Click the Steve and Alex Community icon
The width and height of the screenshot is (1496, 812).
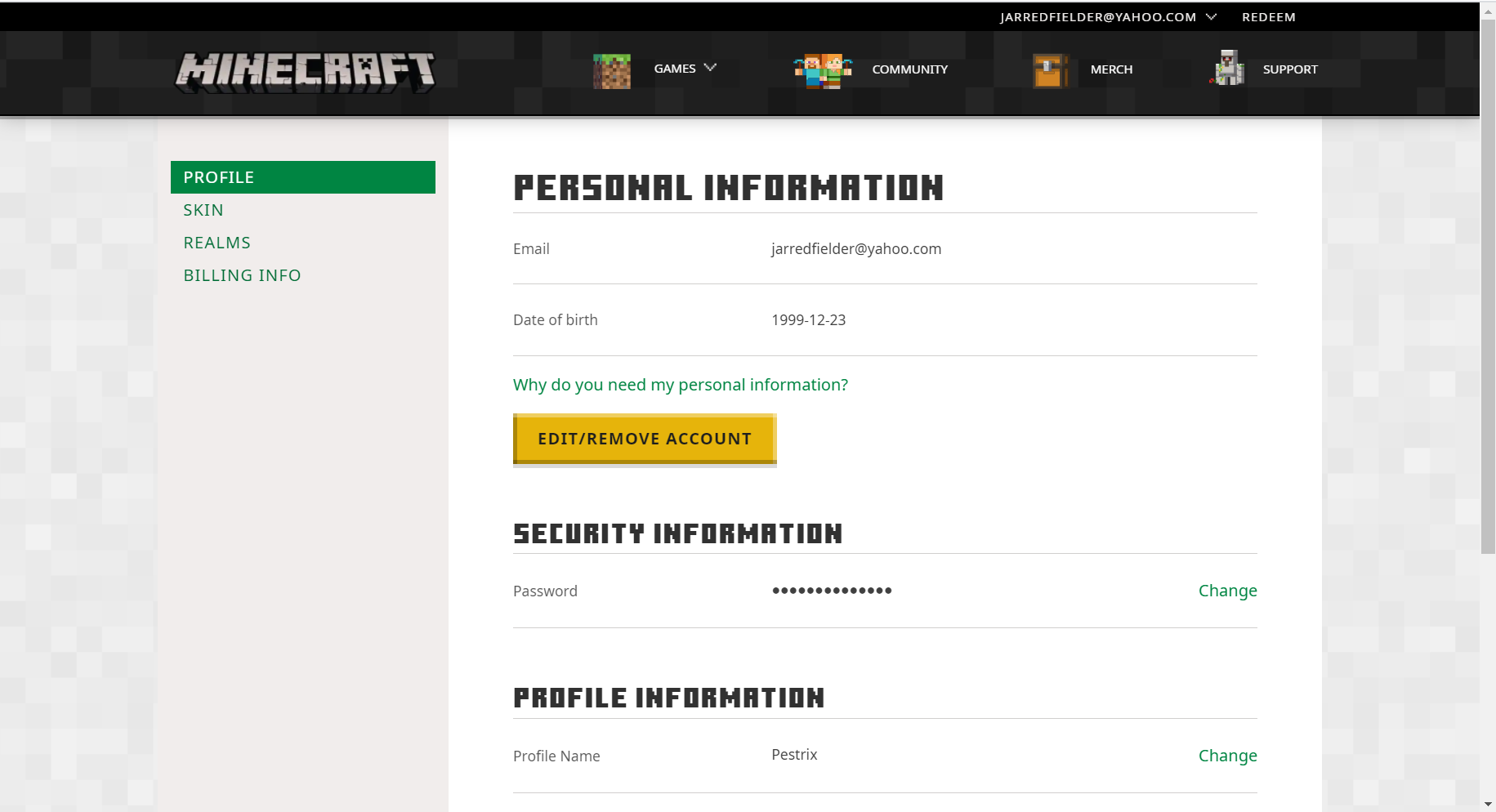pos(822,70)
